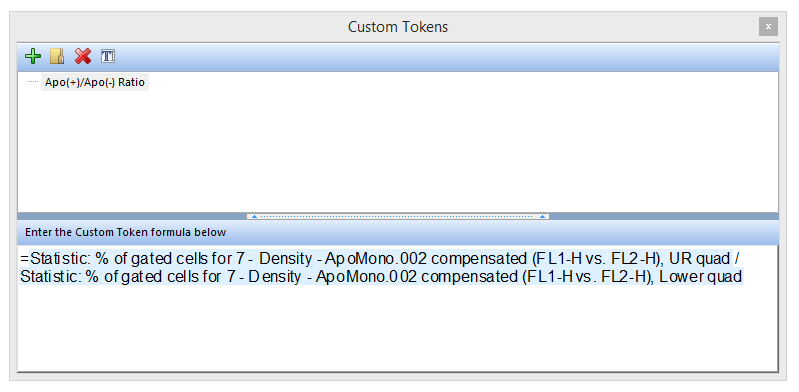Place cursor in blank formula editor area
Viewport: 799px width, 392px height.
point(397,329)
